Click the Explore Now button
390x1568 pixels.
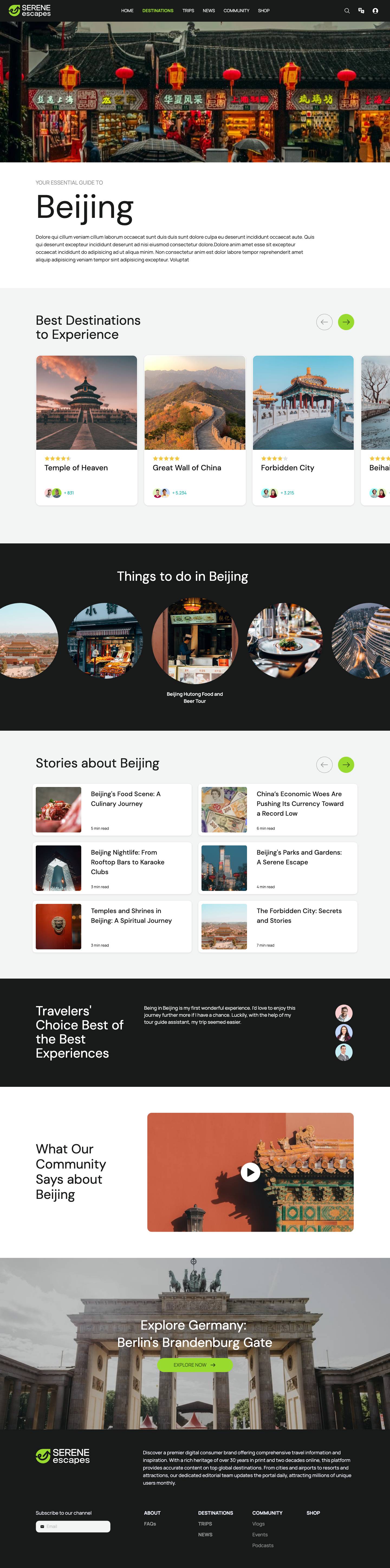pos(194,1365)
